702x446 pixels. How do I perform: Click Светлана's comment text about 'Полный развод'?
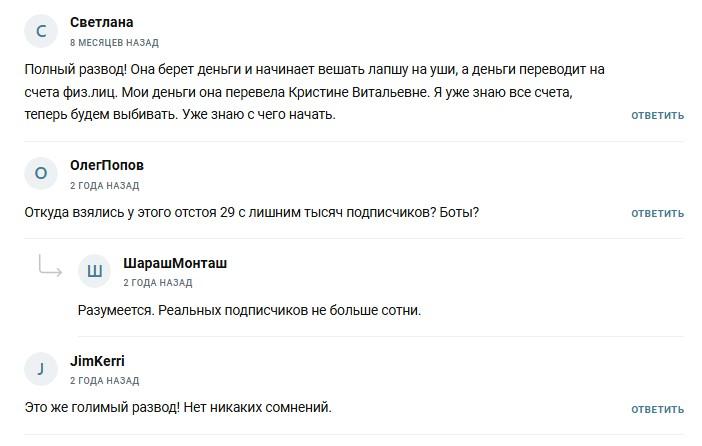coord(314,92)
